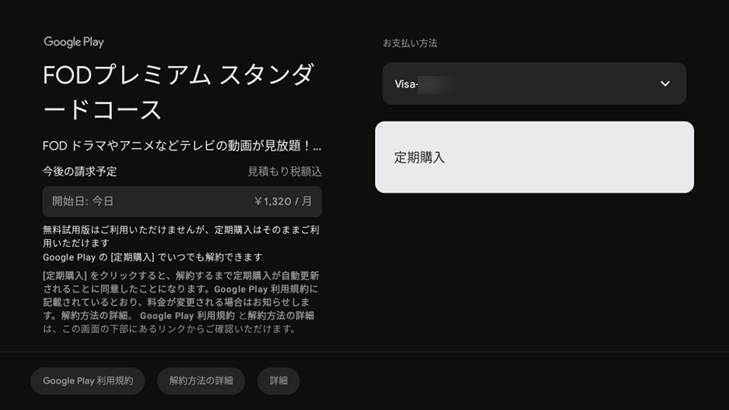Click the auto-renewal terms paragraph
Screen dimensions: 729x410
point(181,302)
